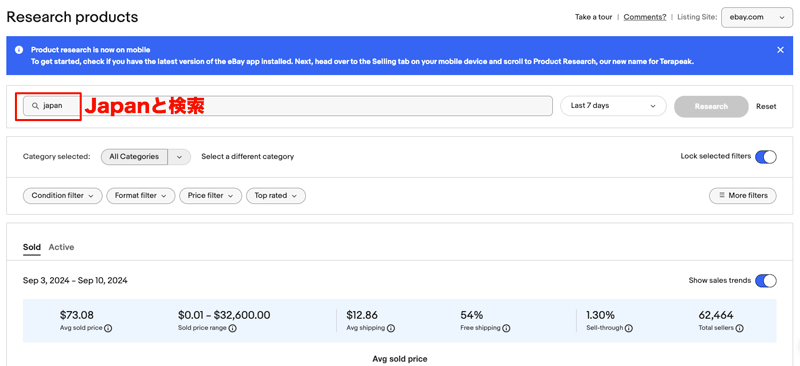The width and height of the screenshot is (800, 366).
Task: Open the Listing Site ebay.com dropdown
Action: 757,17
